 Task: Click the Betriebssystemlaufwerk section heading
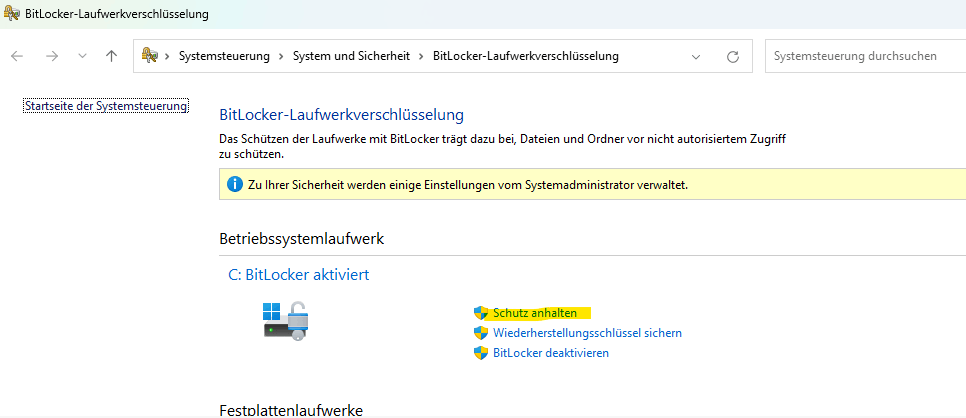click(x=302, y=239)
